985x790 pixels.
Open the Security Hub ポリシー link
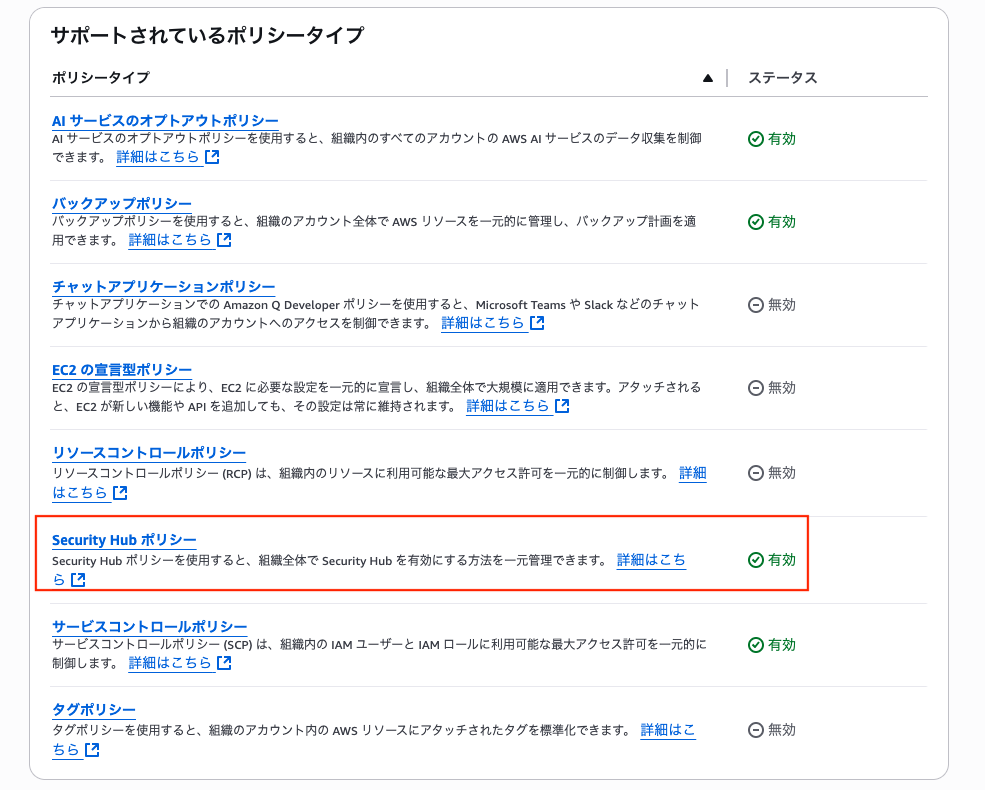click(124, 540)
